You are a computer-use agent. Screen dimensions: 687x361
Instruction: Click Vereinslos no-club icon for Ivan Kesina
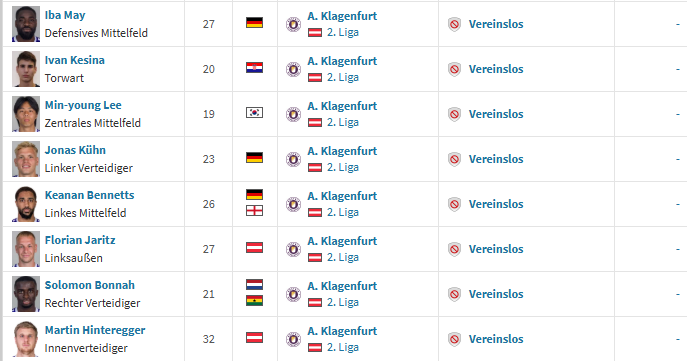click(x=454, y=69)
